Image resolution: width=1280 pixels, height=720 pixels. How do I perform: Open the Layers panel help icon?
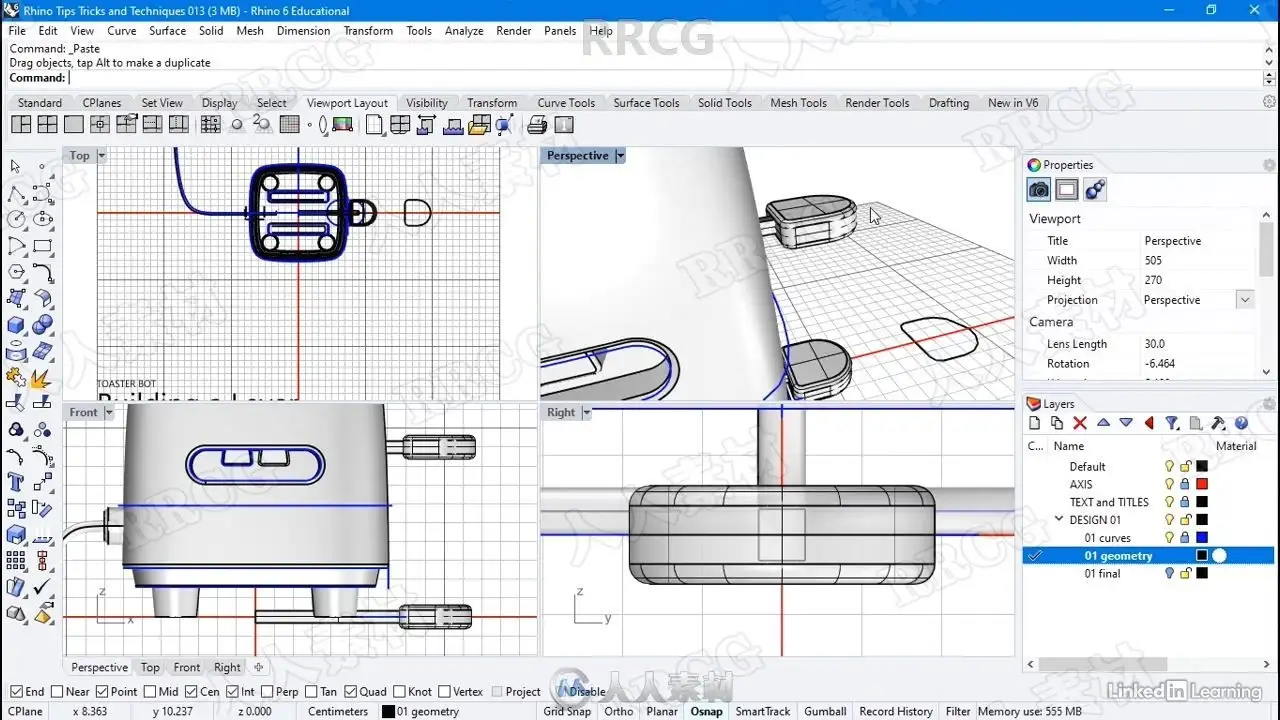tap(1241, 424)
